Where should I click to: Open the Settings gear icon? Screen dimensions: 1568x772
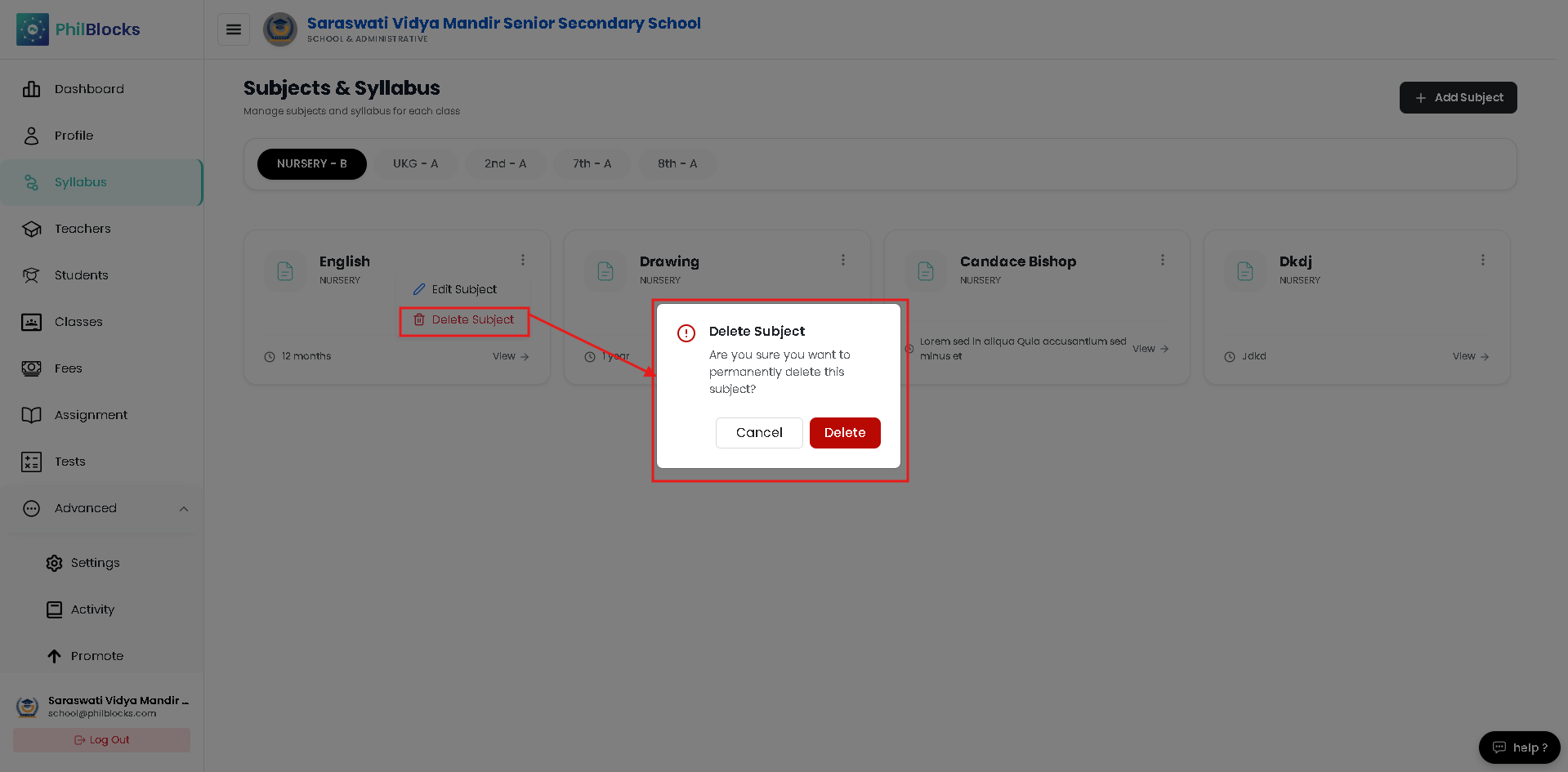(x=55, y=563)
